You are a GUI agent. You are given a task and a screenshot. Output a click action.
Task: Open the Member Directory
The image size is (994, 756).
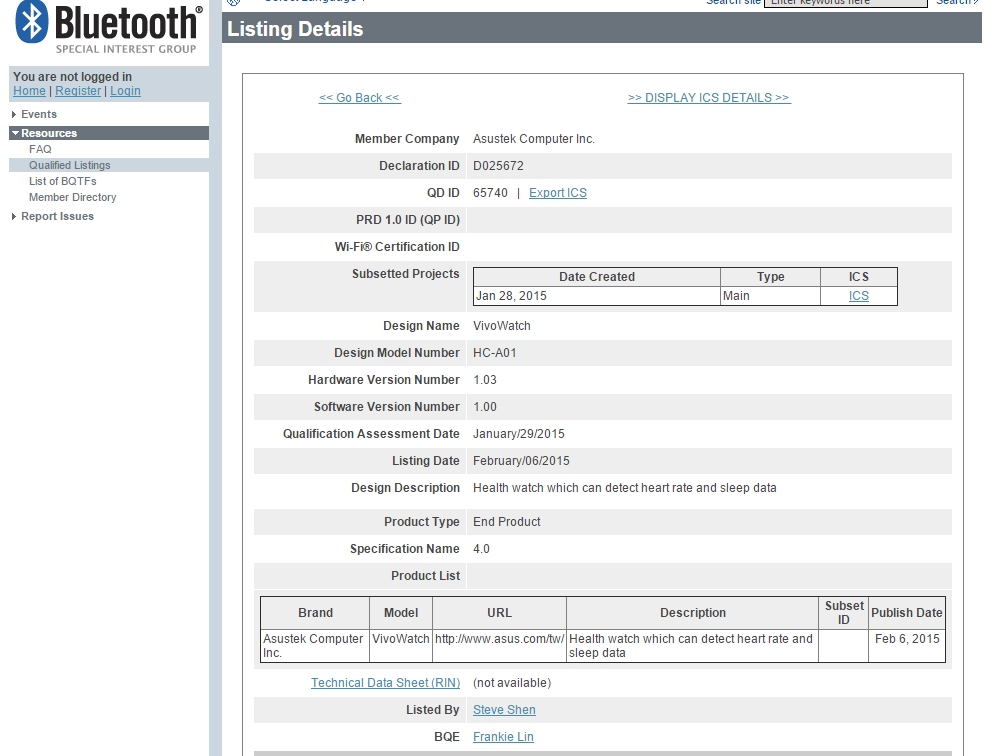pos(72,198)
